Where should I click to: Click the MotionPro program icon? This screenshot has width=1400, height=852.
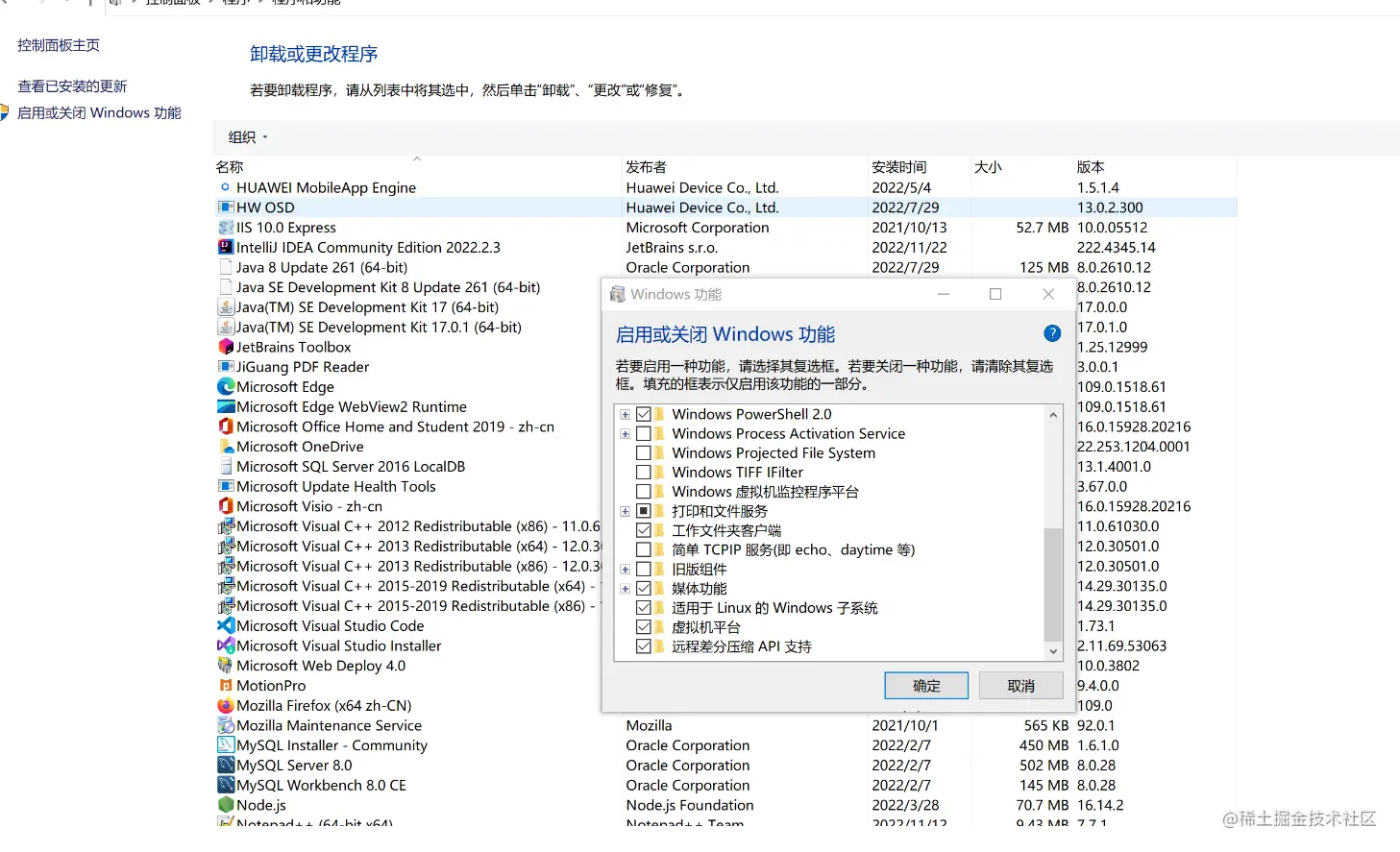(226, 686)
